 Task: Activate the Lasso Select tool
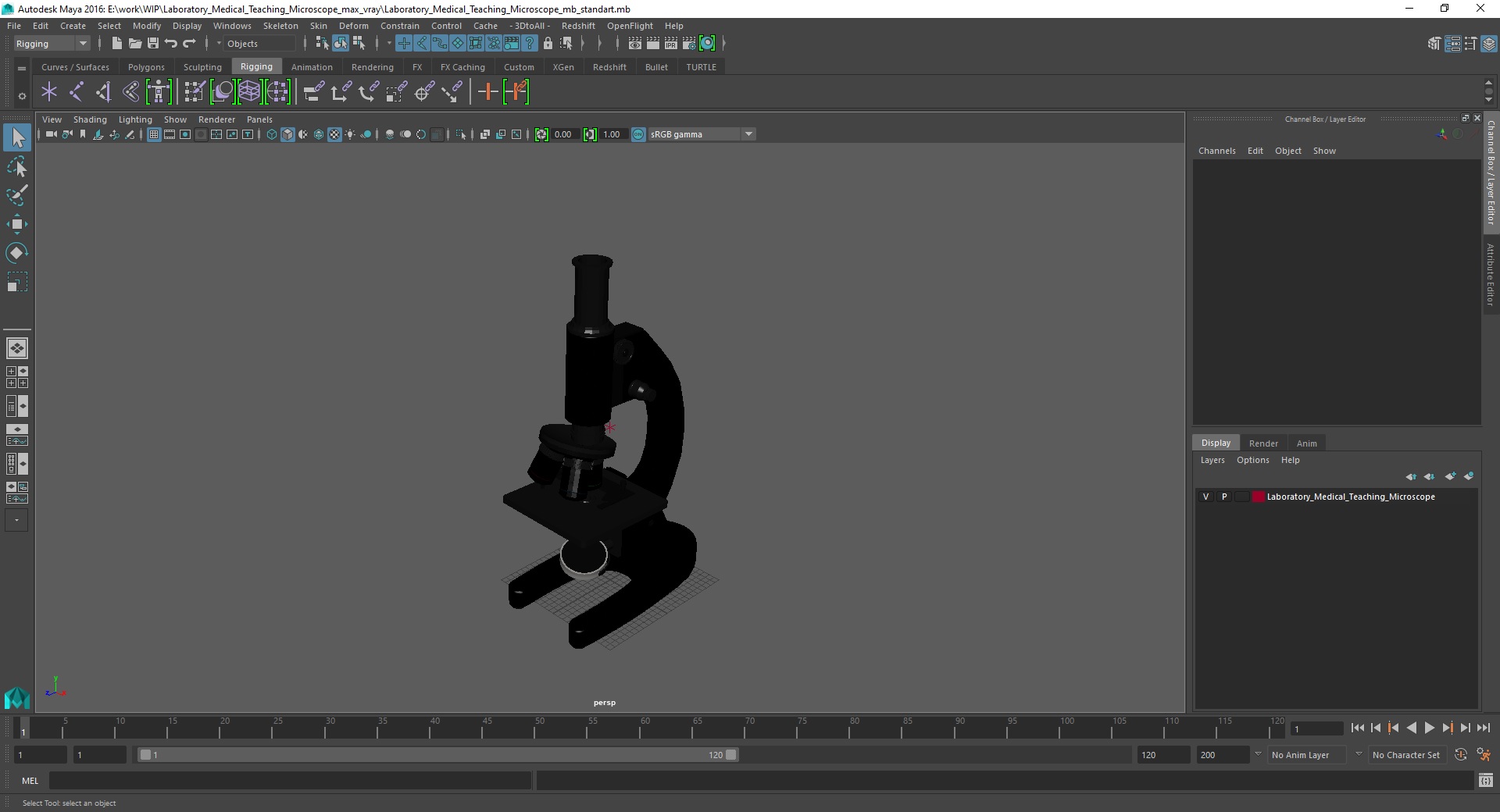click(17, 167)
